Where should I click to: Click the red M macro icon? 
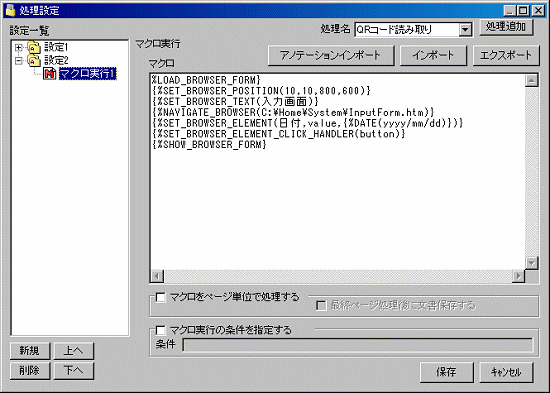(x=49, y=74)
